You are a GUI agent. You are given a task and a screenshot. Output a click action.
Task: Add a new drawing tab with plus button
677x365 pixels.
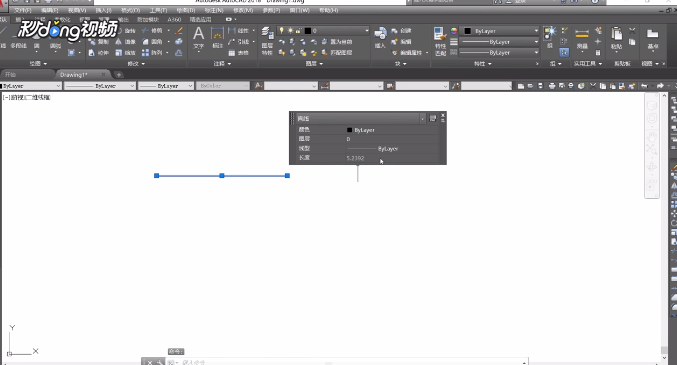[x=118, y=75]
